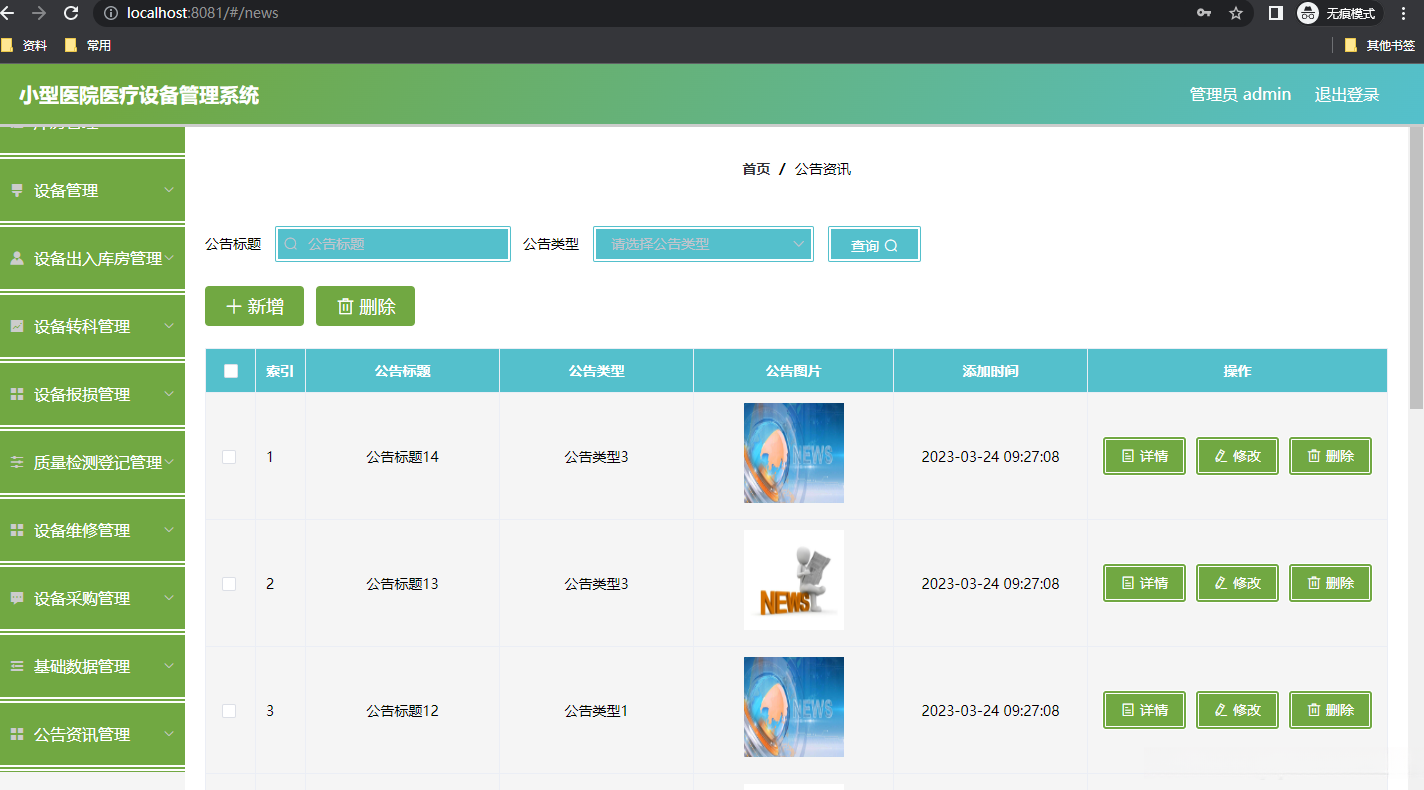Image resolution: width=1424 pixels, height=790 pixels.
Task: Tick the checkbox for 公告标题14
Action: point(229,456)
